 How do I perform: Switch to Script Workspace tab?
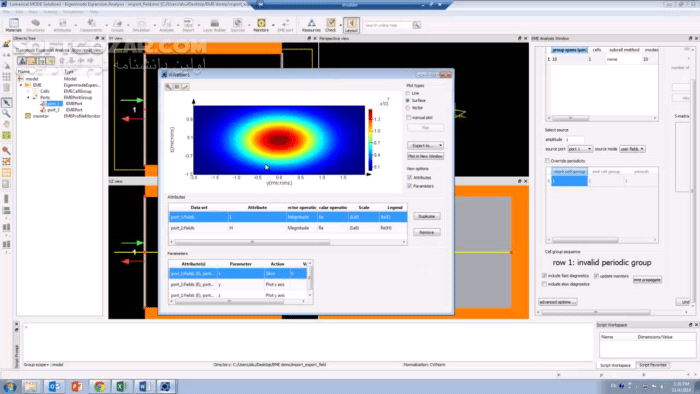point(615,365)
